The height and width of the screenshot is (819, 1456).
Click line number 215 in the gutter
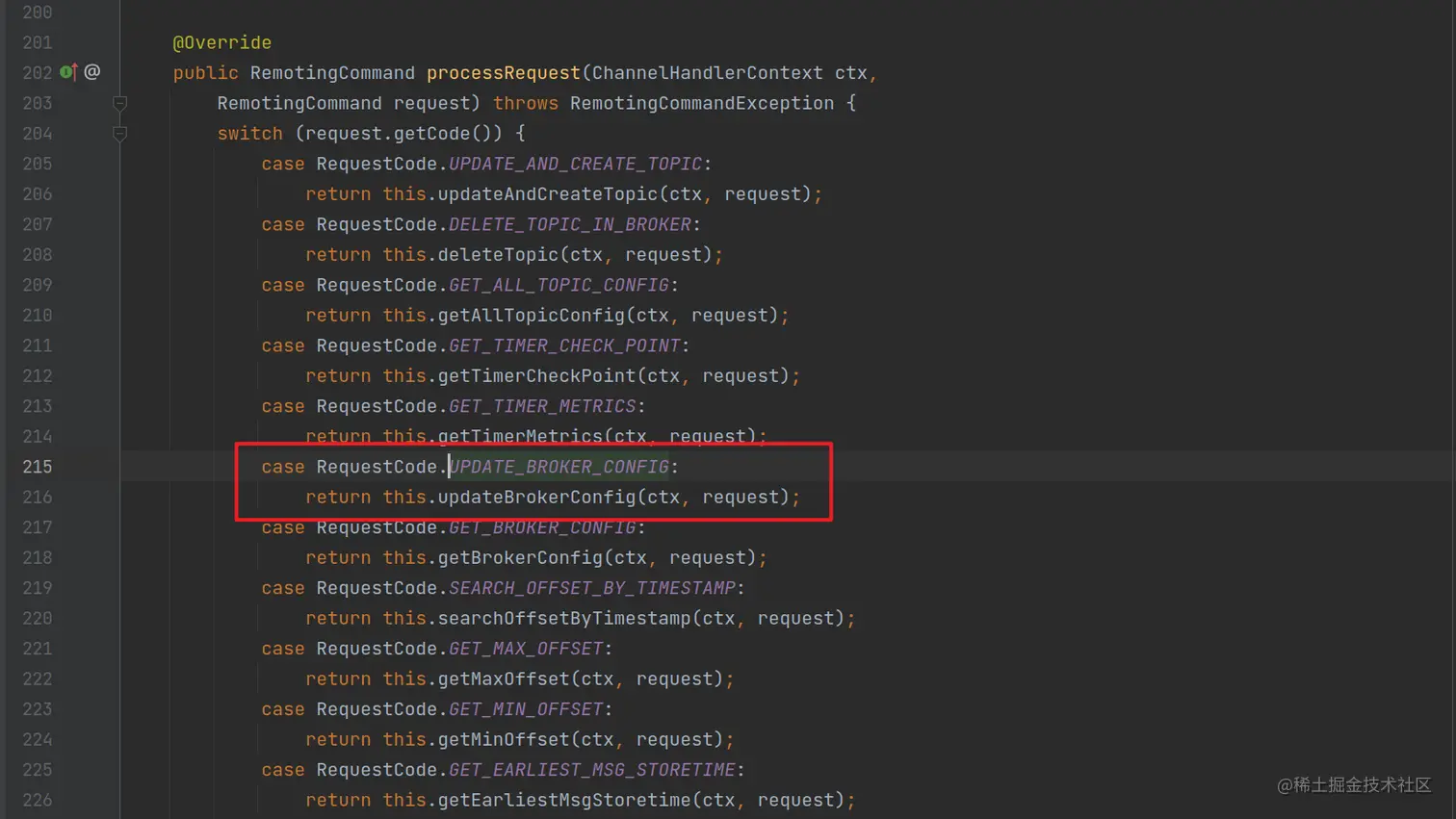click(x=37, y=467)
